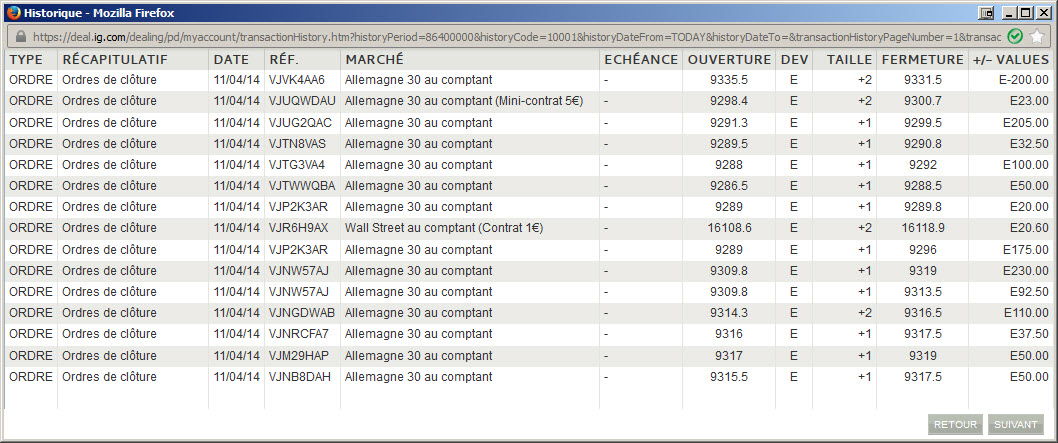Screen dimensions: 1058x443
Task: Close the Historique window
Action: tap(1041, 13)
